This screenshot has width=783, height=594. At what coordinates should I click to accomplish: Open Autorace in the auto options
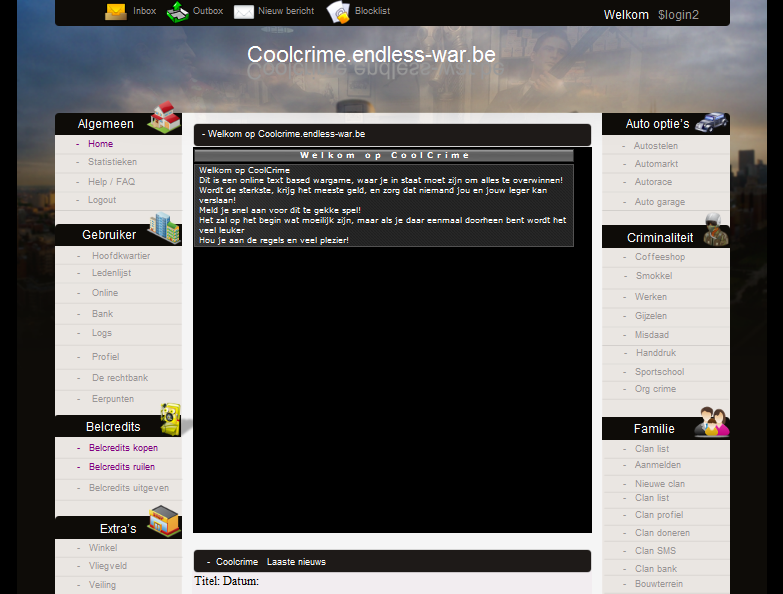pos(653,183)
